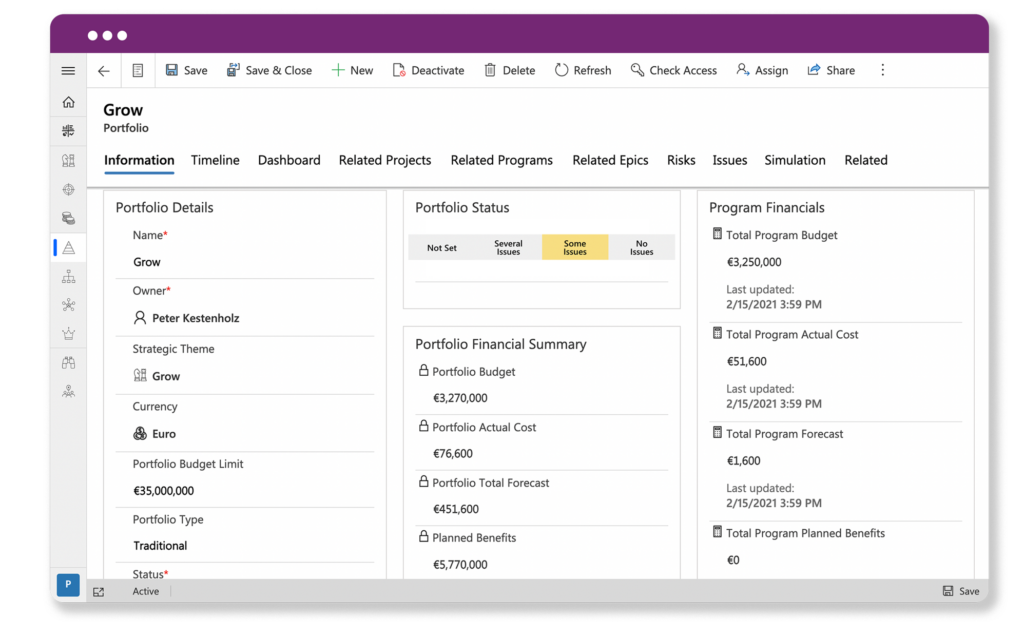This screenshot has height=636, width=1024.
Task: Open the overflow ellipsis menu in the toolbar
Action: point(883,70)
